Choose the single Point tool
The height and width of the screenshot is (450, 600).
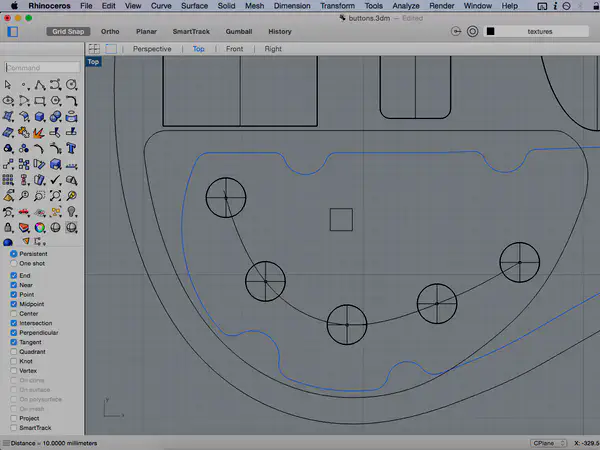click(x=24, y=85)
